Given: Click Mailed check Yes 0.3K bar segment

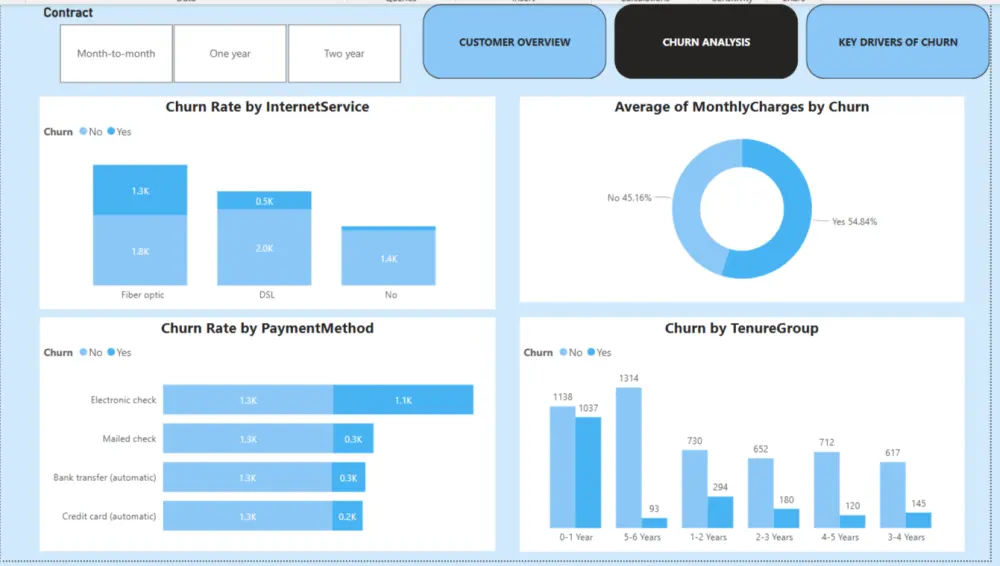Looking at the screenshot, I should 353,439.
